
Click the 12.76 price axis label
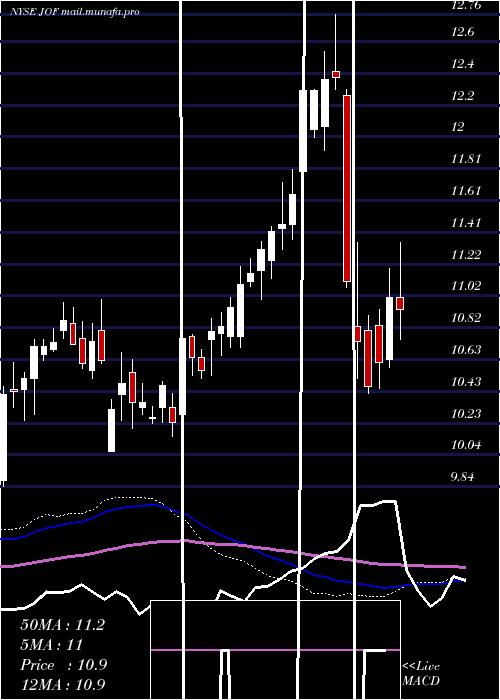click(466, 5)
